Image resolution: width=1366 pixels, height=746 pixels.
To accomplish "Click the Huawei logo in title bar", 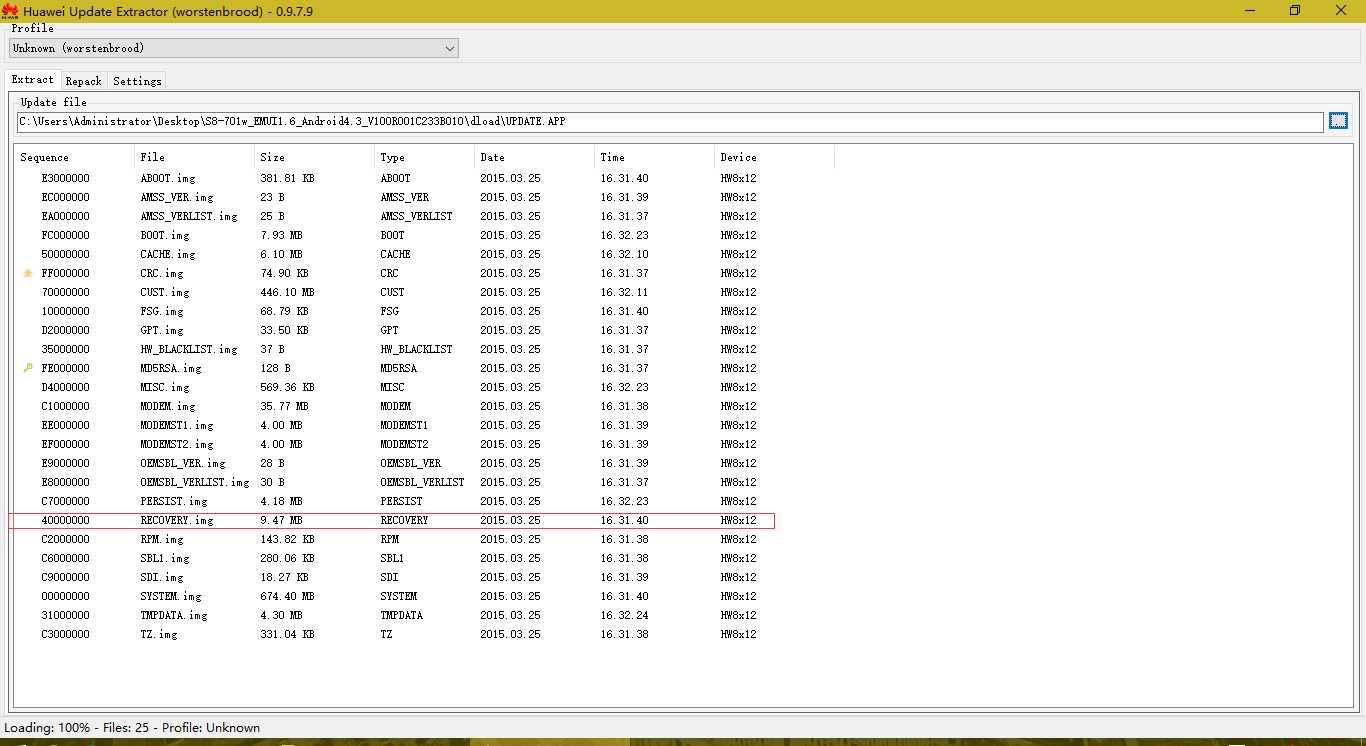I will coord(10,10).
